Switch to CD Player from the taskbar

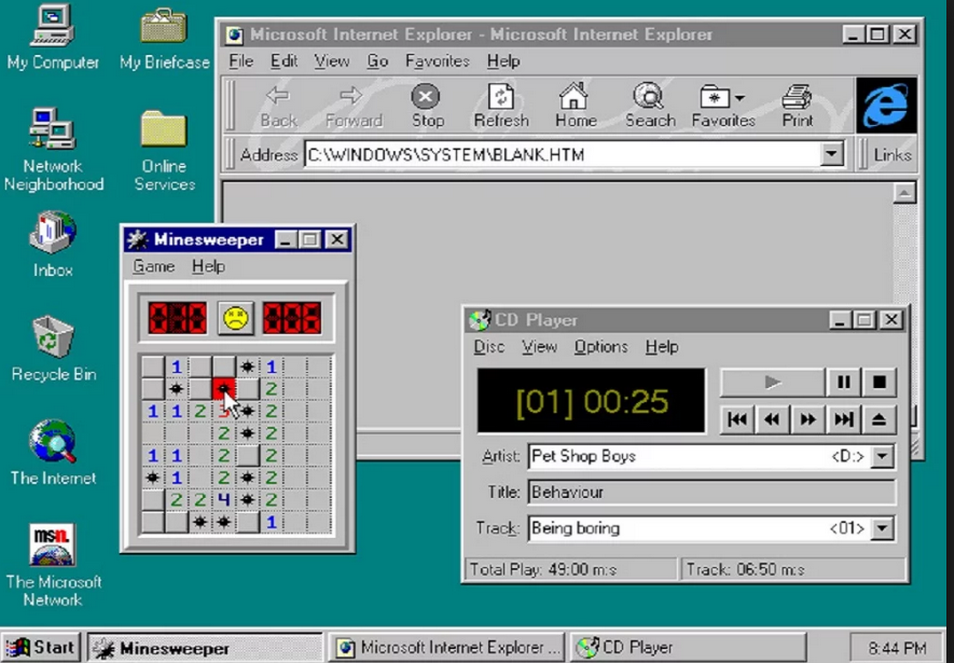tap(688, 647)
